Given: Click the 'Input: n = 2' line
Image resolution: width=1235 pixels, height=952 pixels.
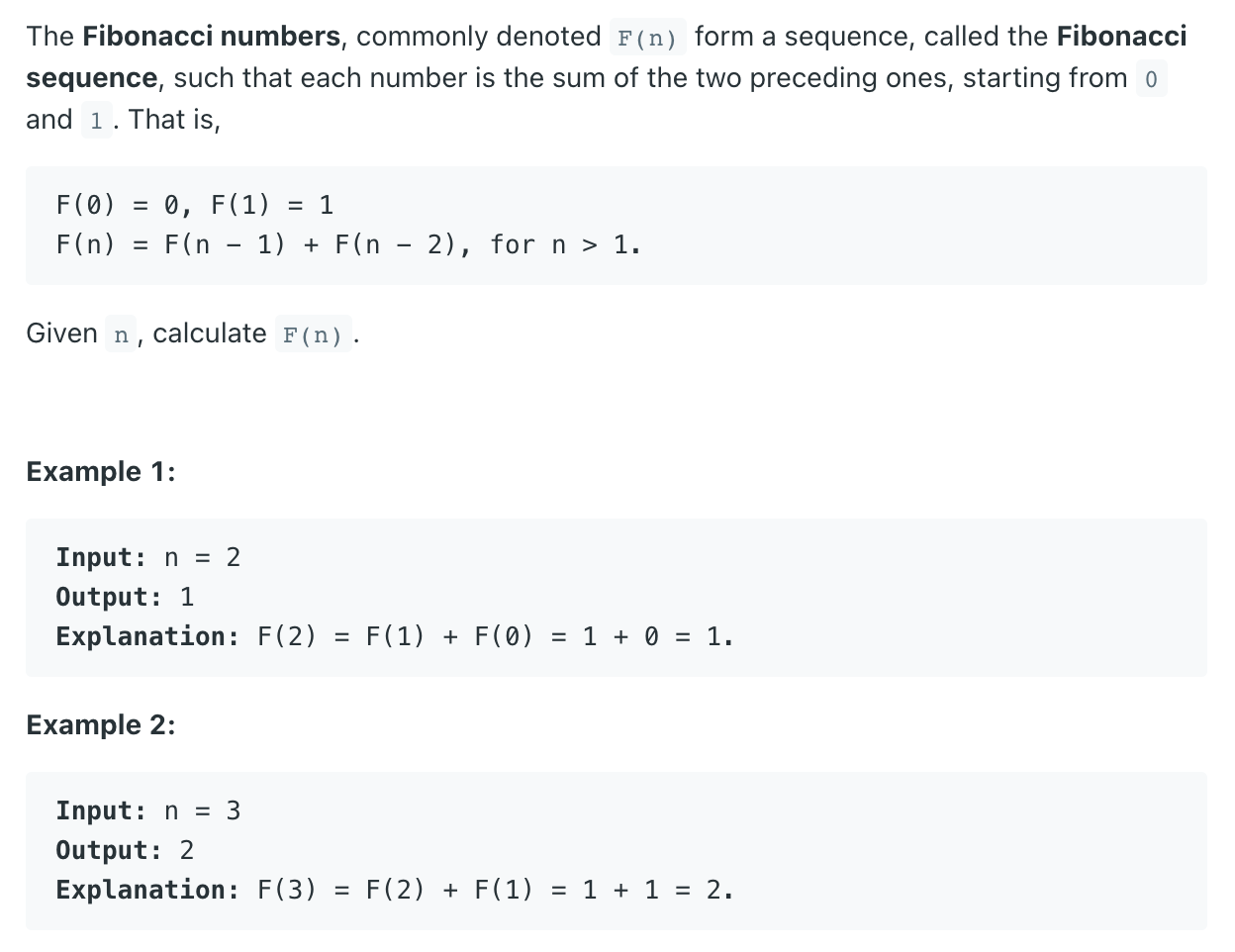Looking at the screenshot, I should pyautogui.click(x=148, y=557).
